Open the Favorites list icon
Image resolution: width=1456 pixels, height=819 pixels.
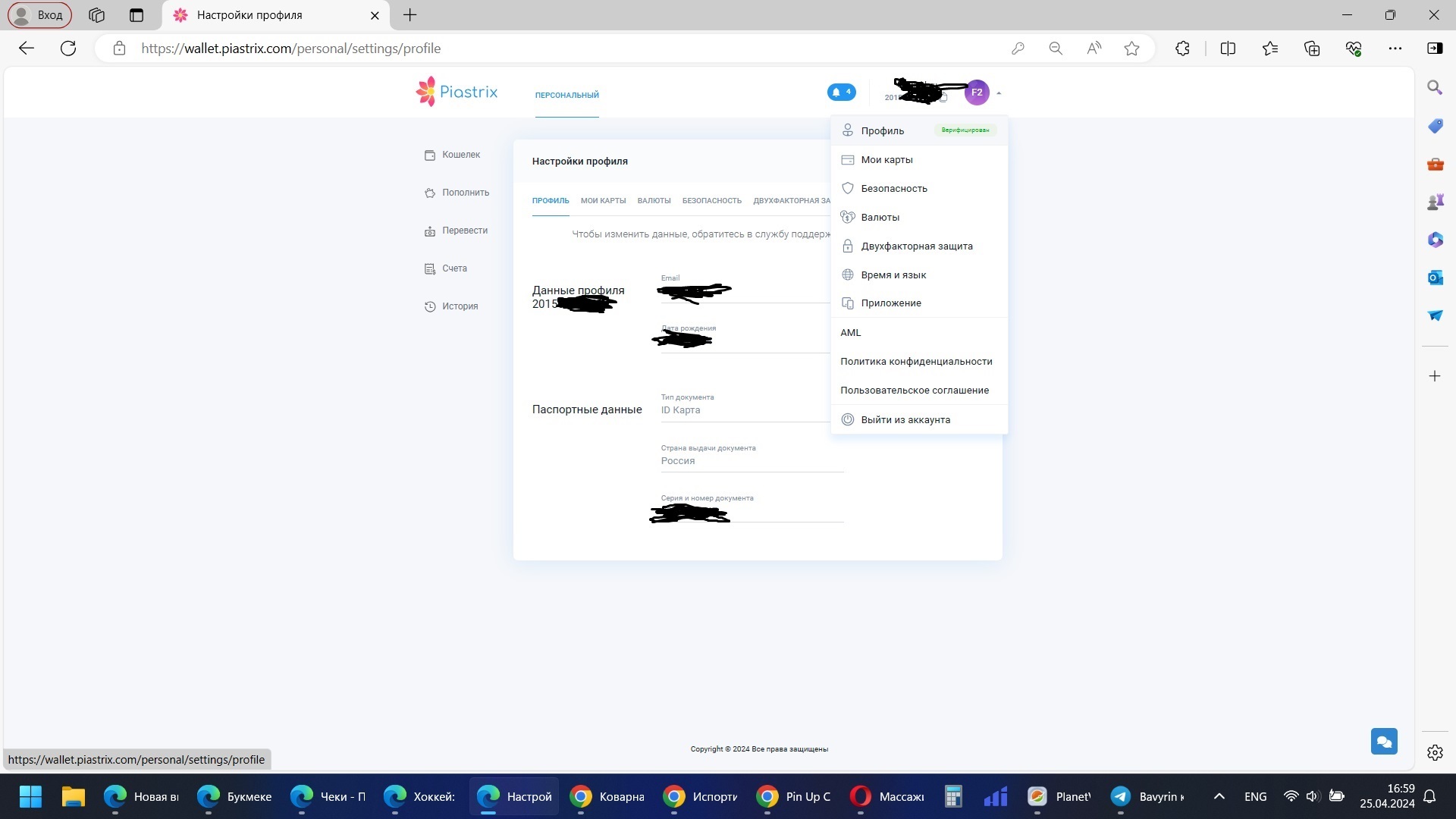coord(1270,49)
